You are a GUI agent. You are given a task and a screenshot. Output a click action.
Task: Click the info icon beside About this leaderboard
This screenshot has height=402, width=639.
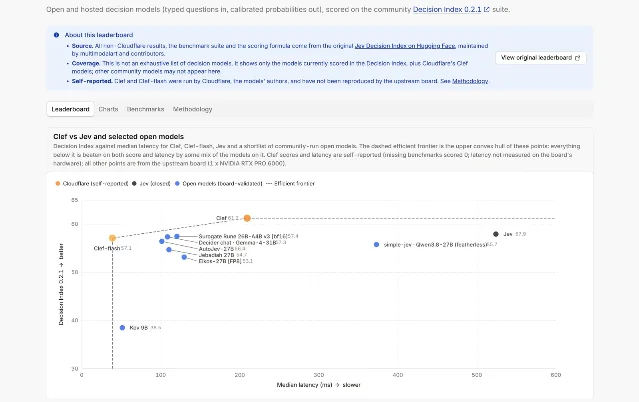point(56,35)
